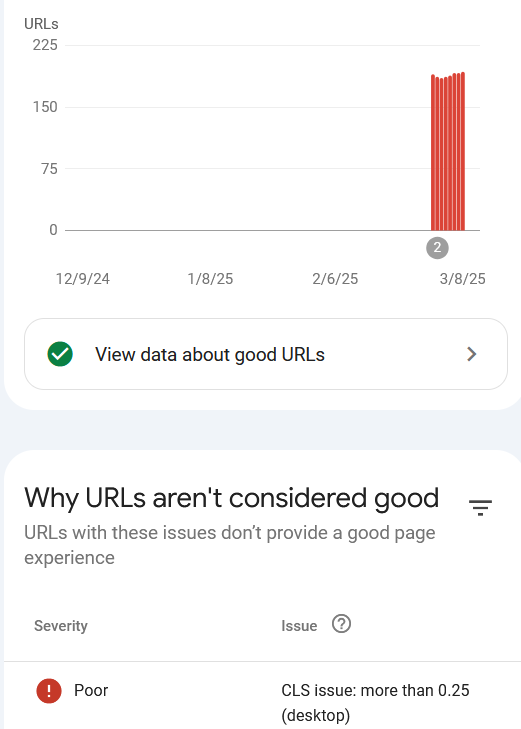Click the URLs chart axis title

click(x=41, y=24)
